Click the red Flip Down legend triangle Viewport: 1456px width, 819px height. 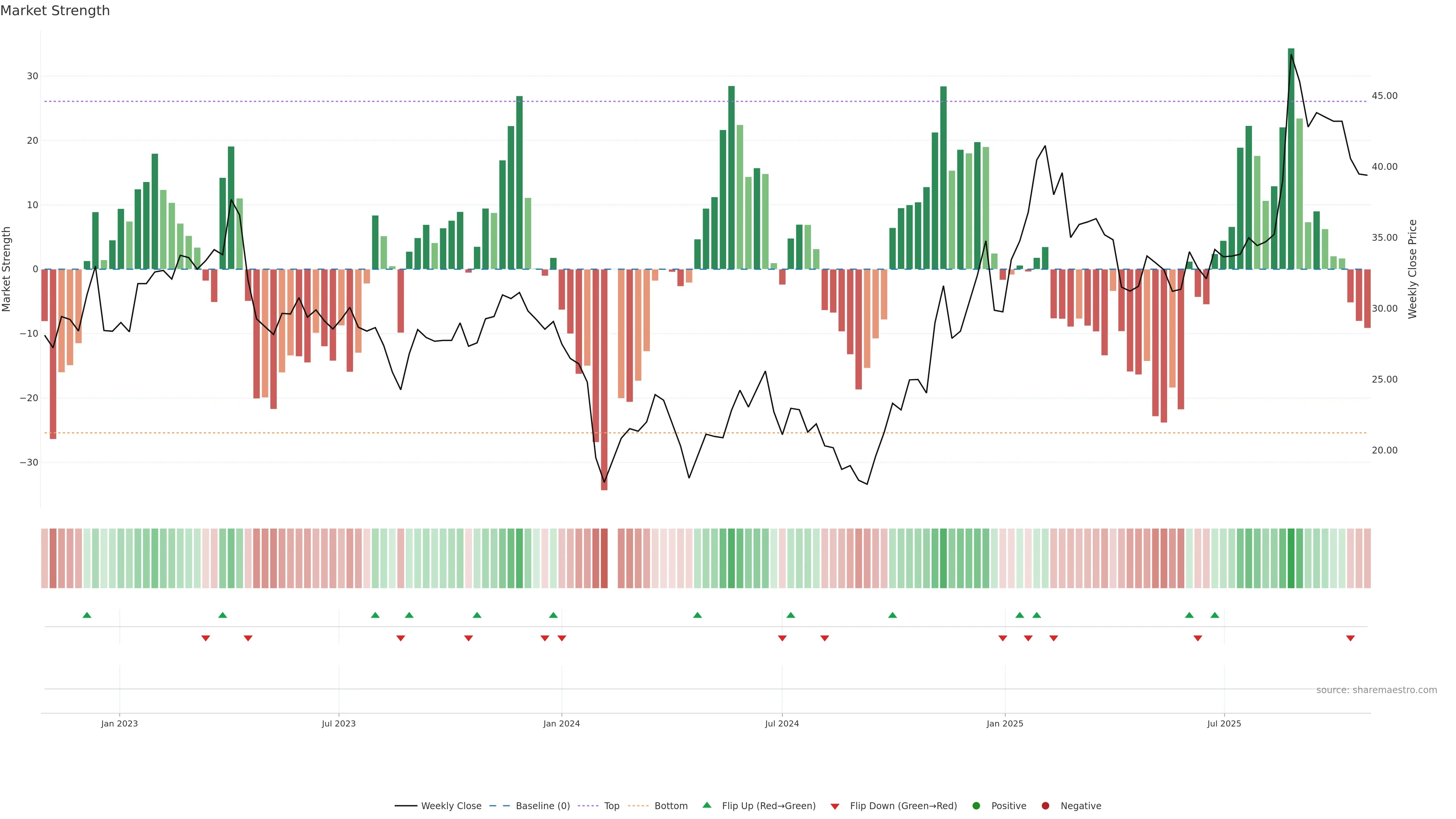click(x=835, y=806)
